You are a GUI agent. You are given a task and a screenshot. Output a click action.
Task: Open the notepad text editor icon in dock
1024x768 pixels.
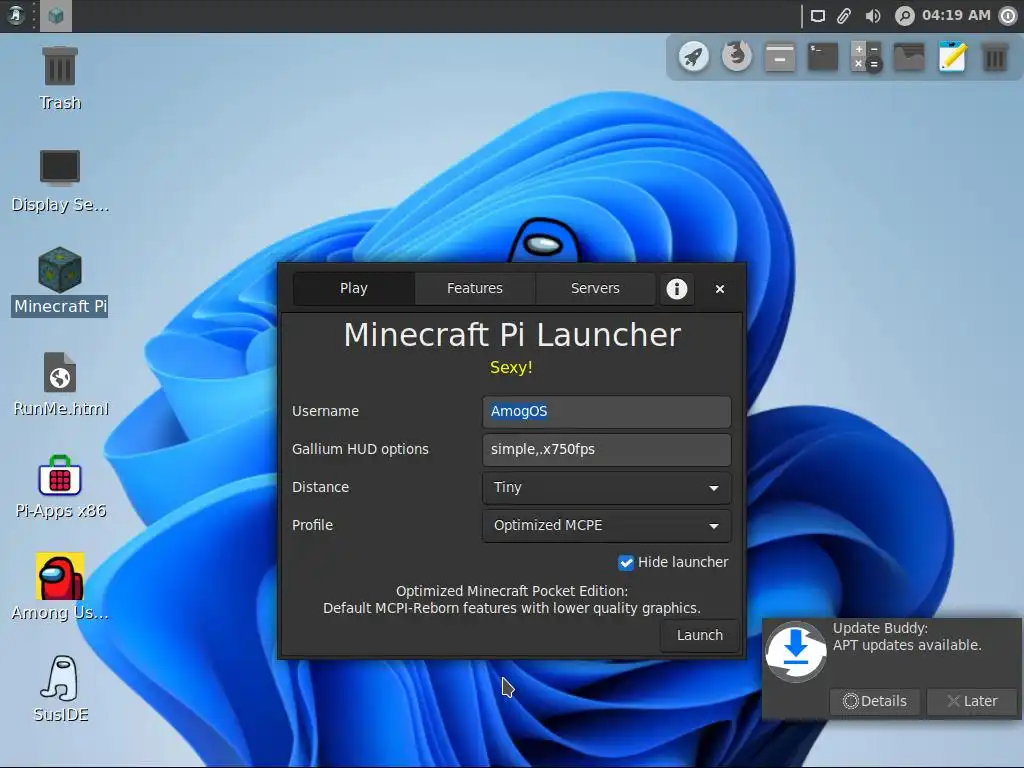[952, 57]
